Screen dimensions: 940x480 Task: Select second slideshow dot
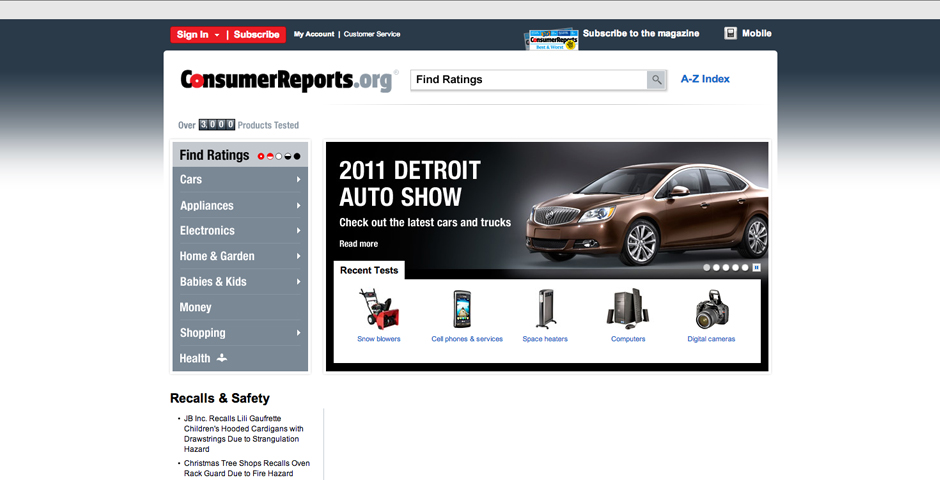coord(716,267)
